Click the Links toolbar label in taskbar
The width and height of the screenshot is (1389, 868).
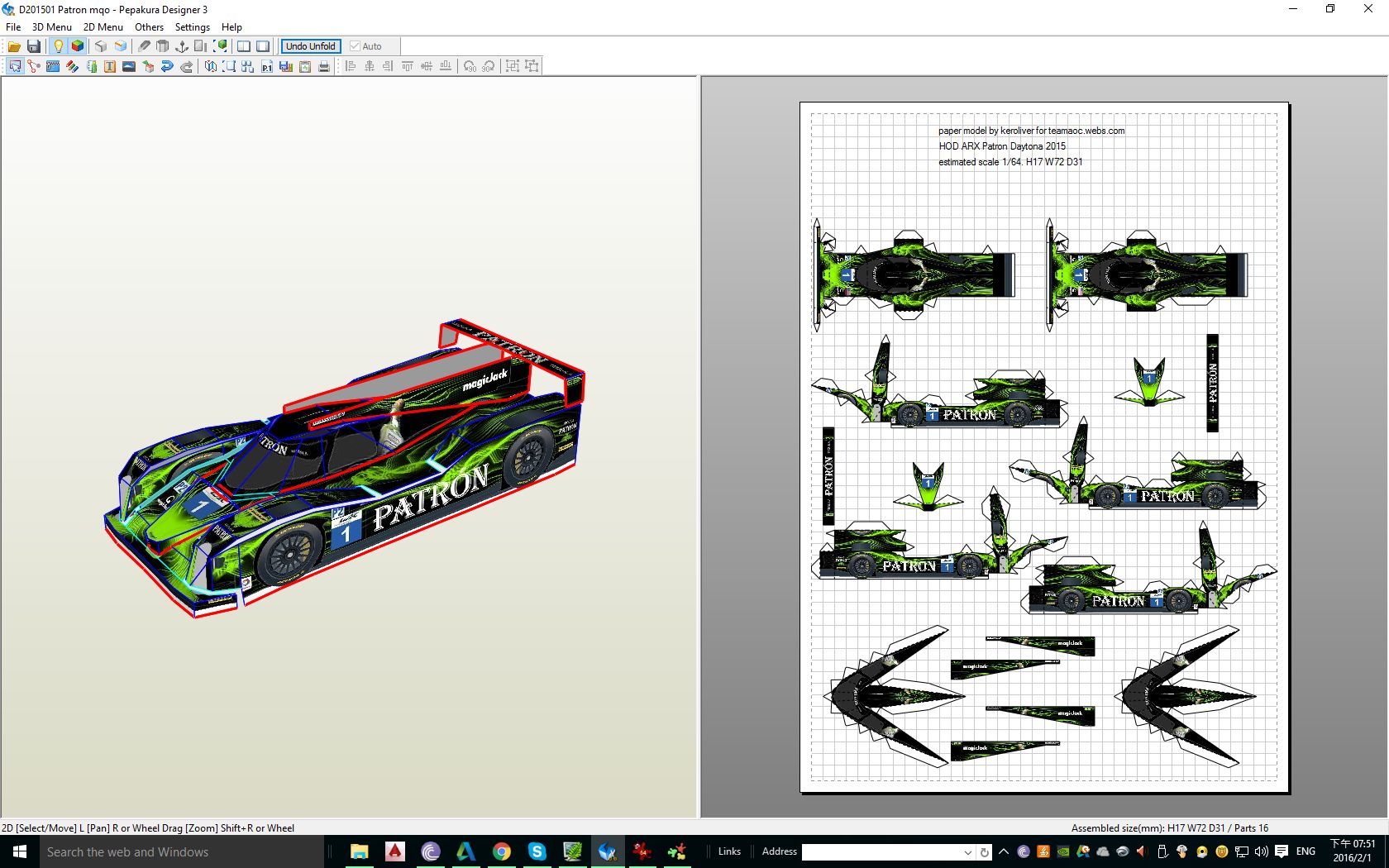[x=729, y=851]
